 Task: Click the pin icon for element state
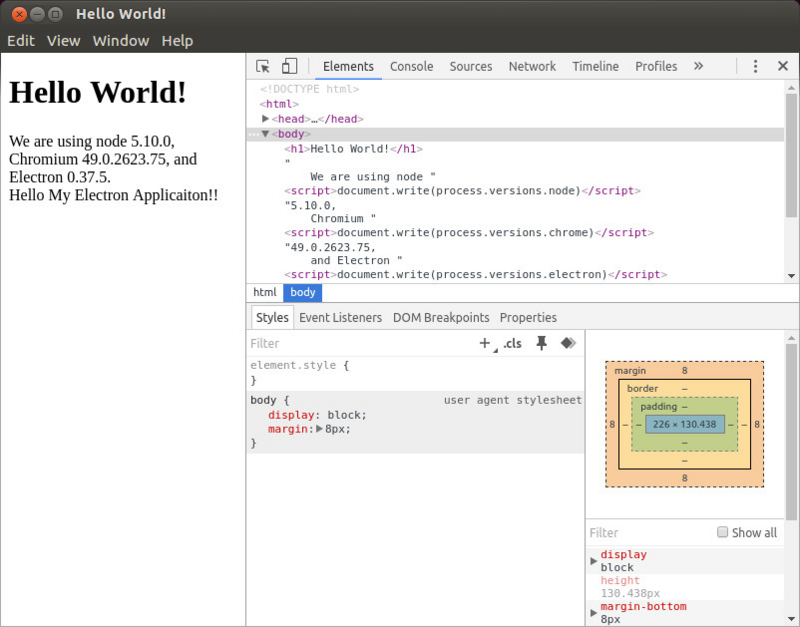[542, 343]
